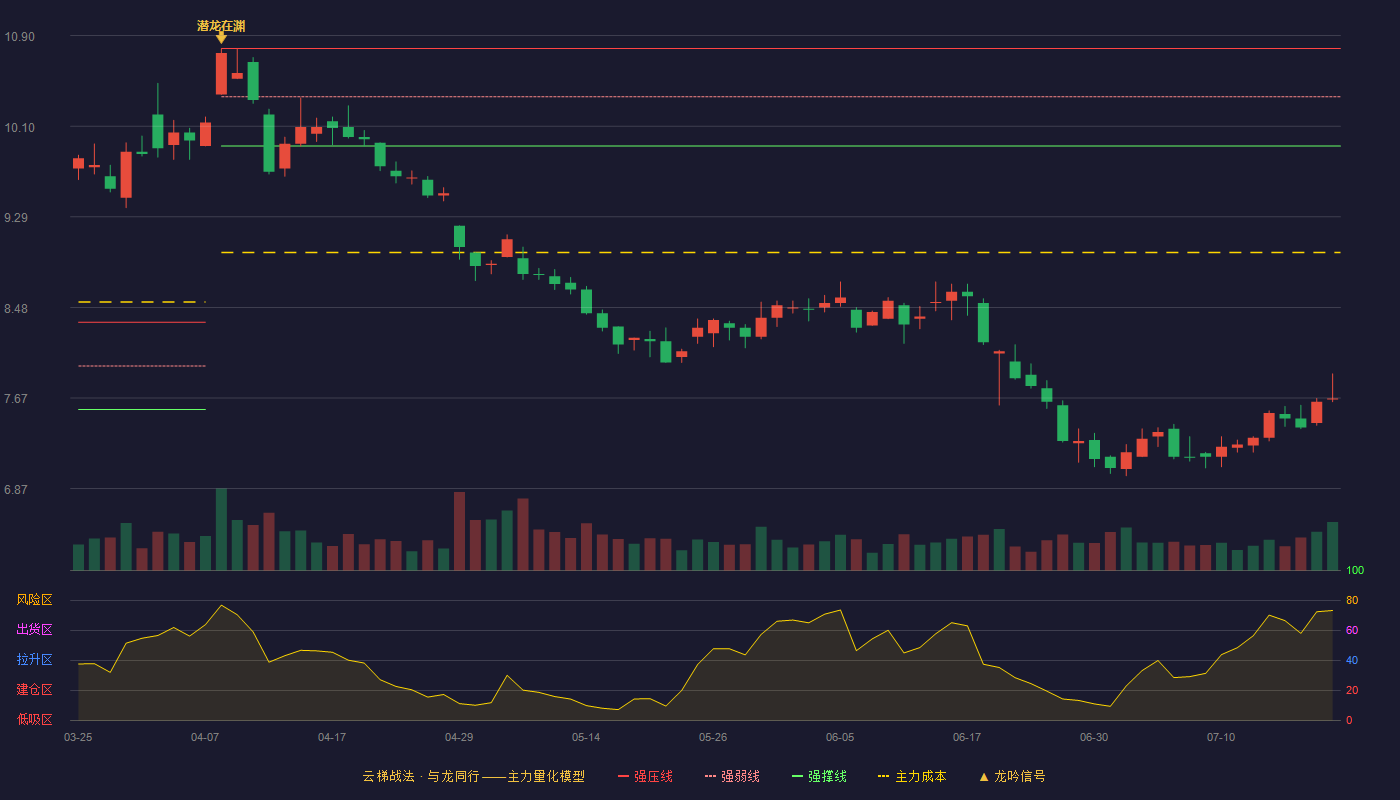This screenshot has height=800, width=1400.
Task: Click the 40 indicator scale value
Action: click(x=1352, y=660)
